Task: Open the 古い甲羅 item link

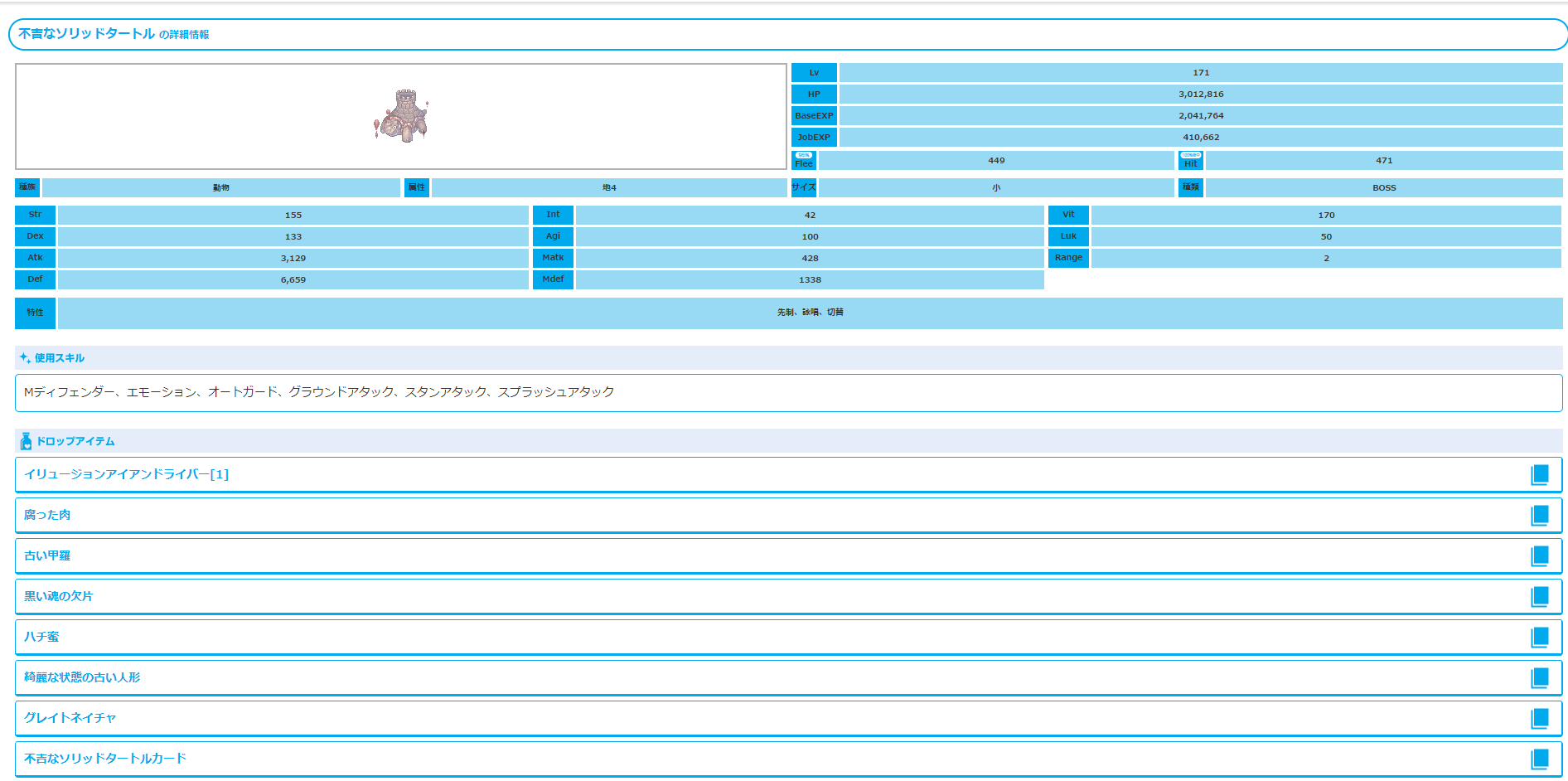Action: pos(47,555)
